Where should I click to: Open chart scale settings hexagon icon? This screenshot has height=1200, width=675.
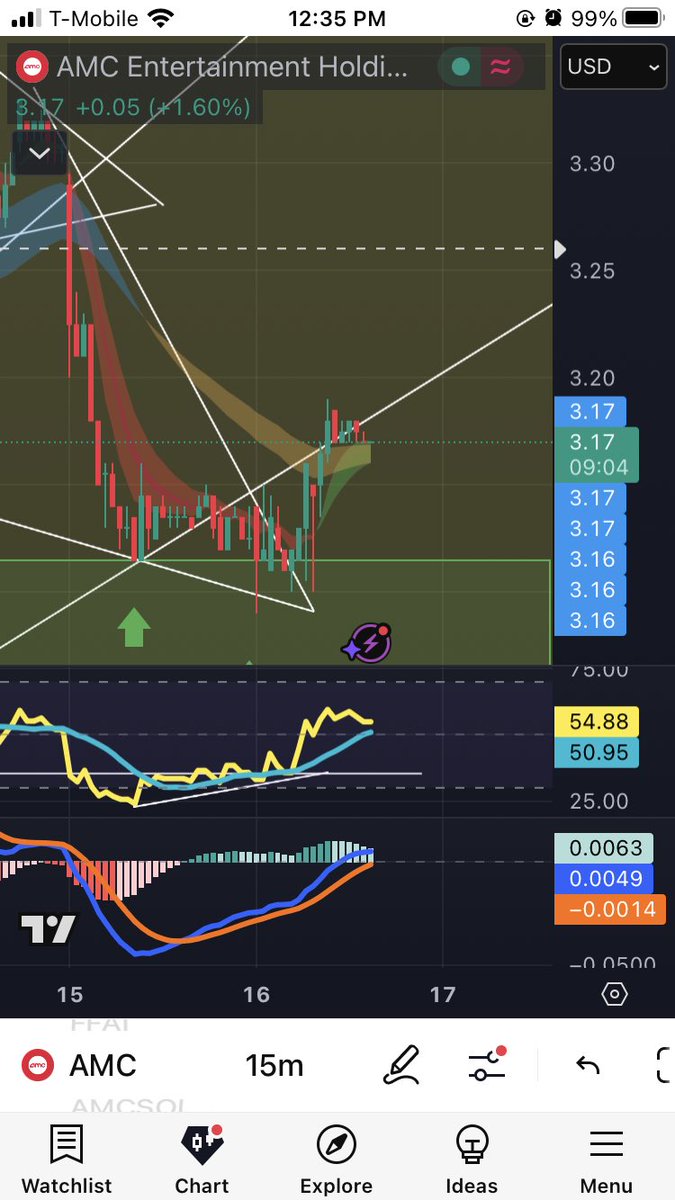615,994
